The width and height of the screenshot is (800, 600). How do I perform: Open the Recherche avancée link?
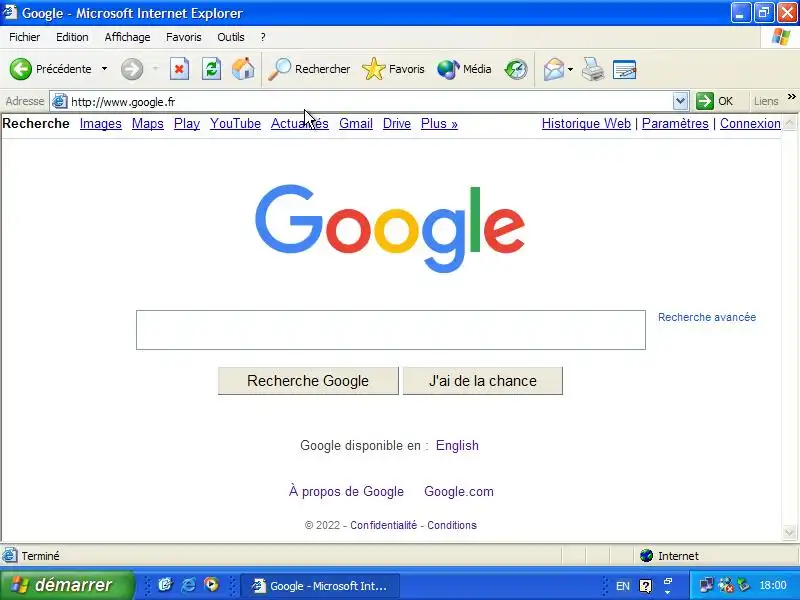pyautogui.click(x=707, y=317)
